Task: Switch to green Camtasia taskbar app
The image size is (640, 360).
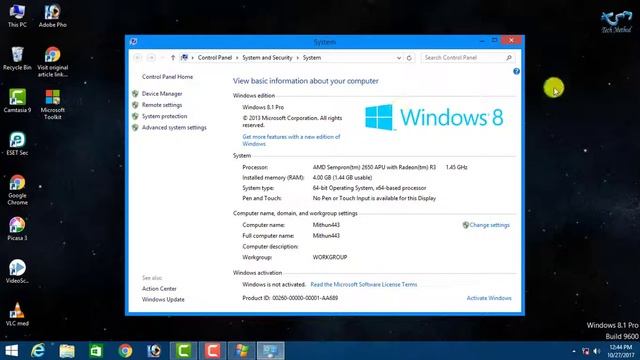Action: [x=183, y=351]
